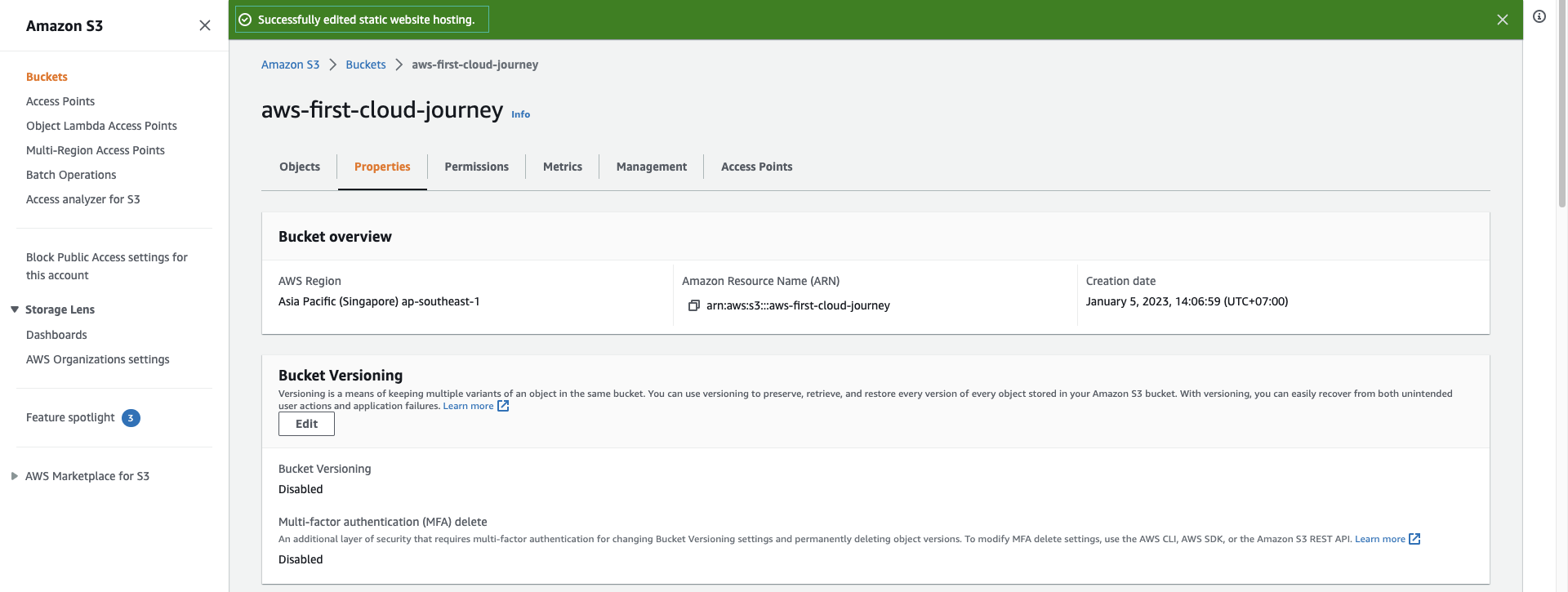Open Info link next to bucket name
The height and width of the screenshot is (592, 1568).
coord(520,114)
